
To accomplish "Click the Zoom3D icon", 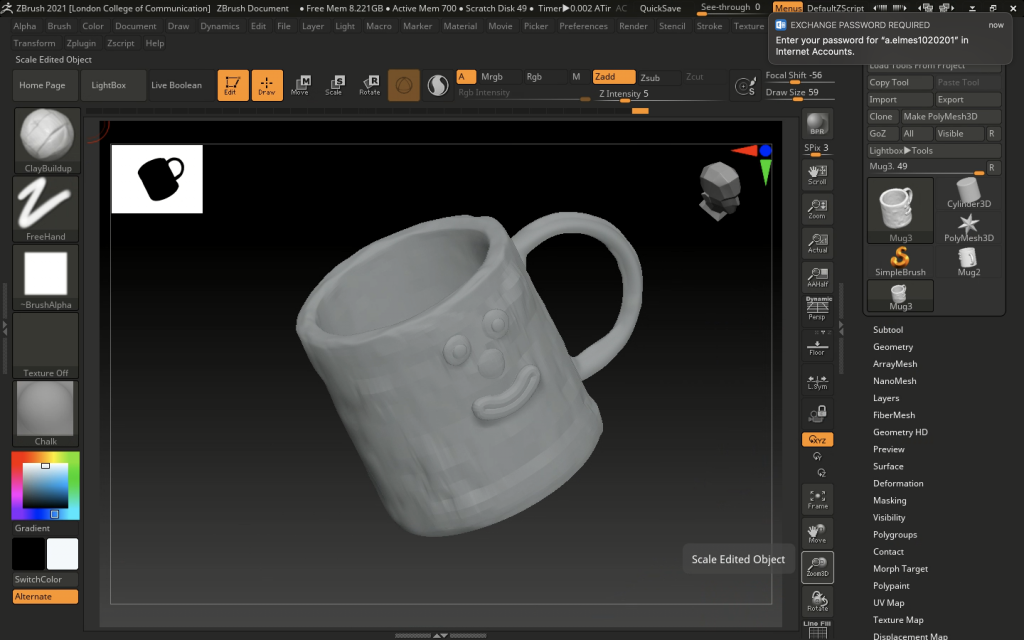I will pyautogui.click(x=817, y=567).
